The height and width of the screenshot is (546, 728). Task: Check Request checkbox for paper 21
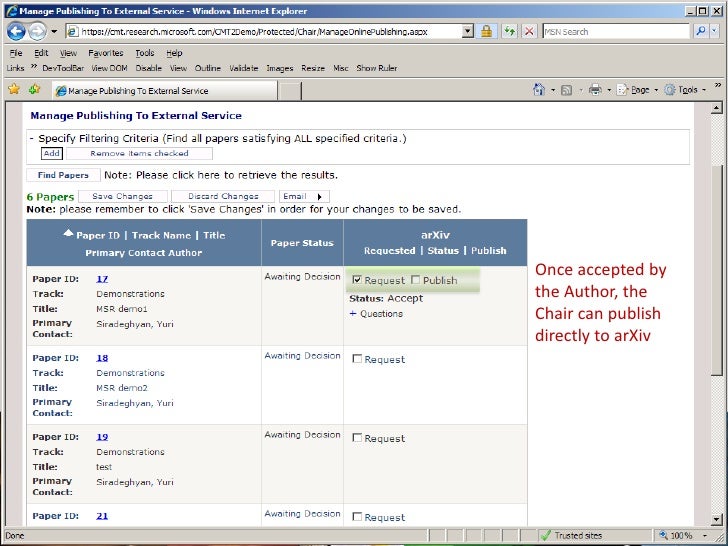tap(357, 516)
